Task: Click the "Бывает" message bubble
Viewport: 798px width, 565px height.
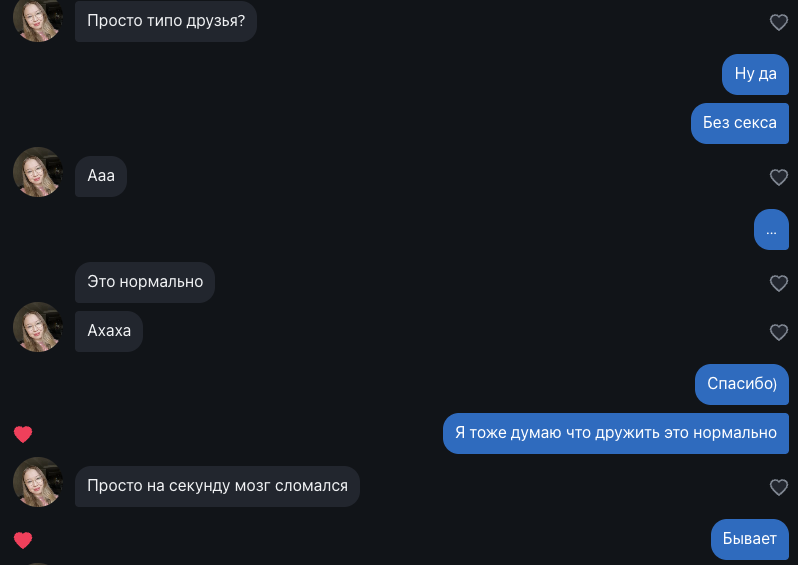Action: pos(749,539)
